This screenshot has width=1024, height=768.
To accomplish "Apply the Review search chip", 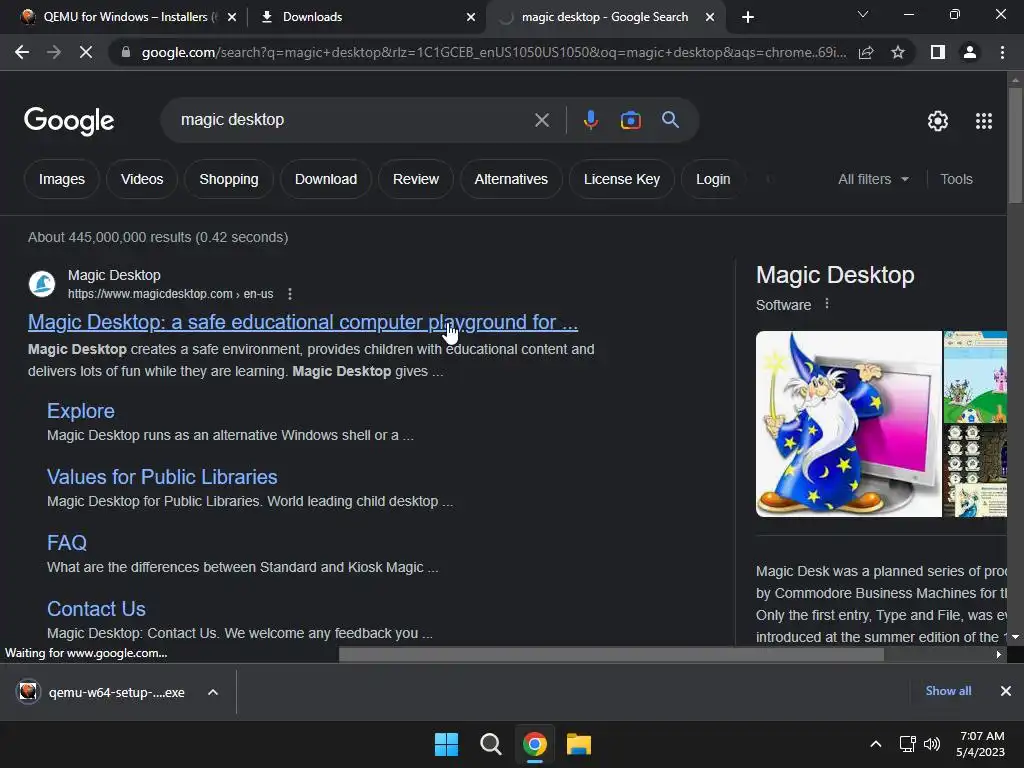I will pos(415,179).
